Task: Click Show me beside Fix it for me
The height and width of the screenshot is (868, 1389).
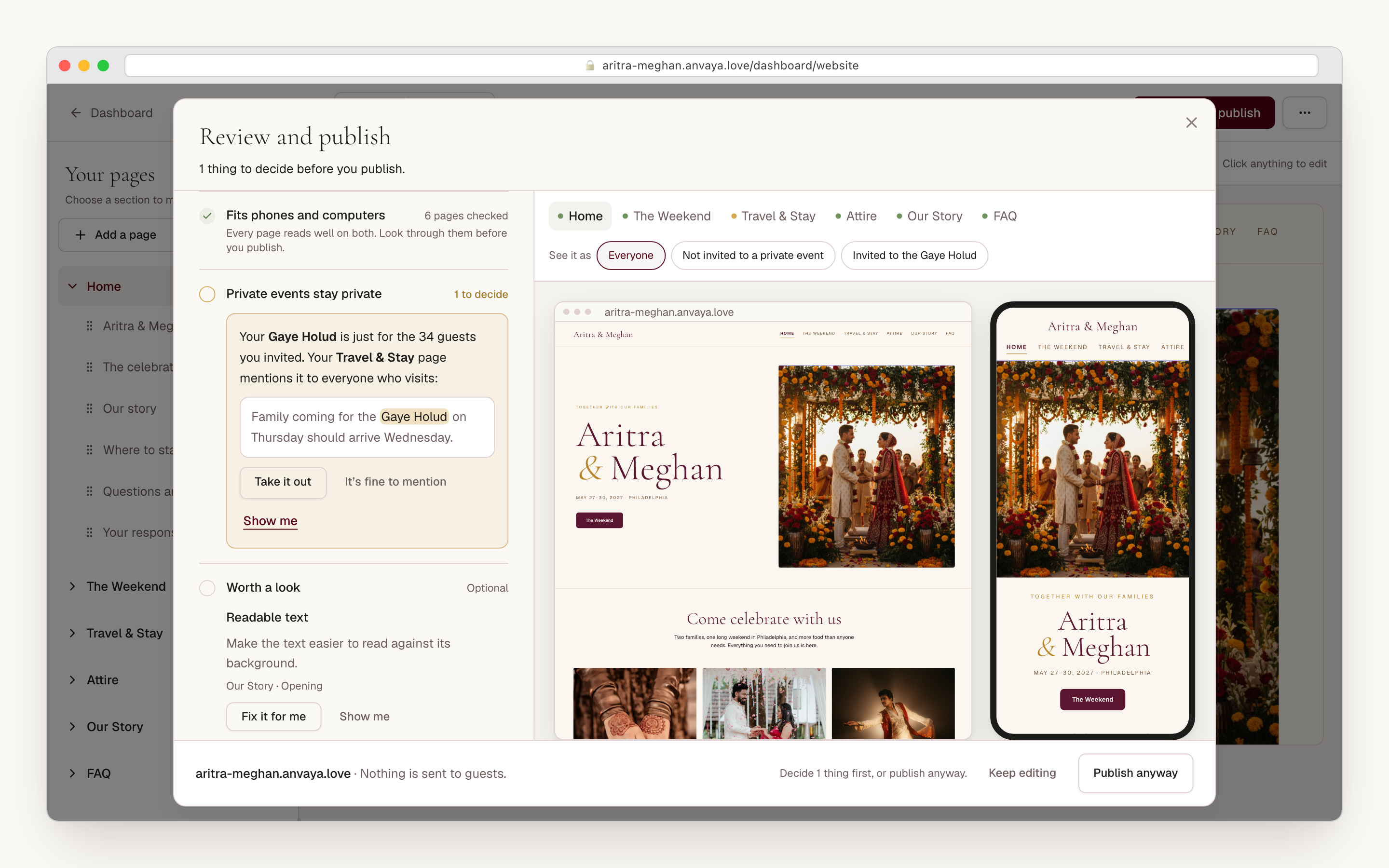Action: (365, 717)
